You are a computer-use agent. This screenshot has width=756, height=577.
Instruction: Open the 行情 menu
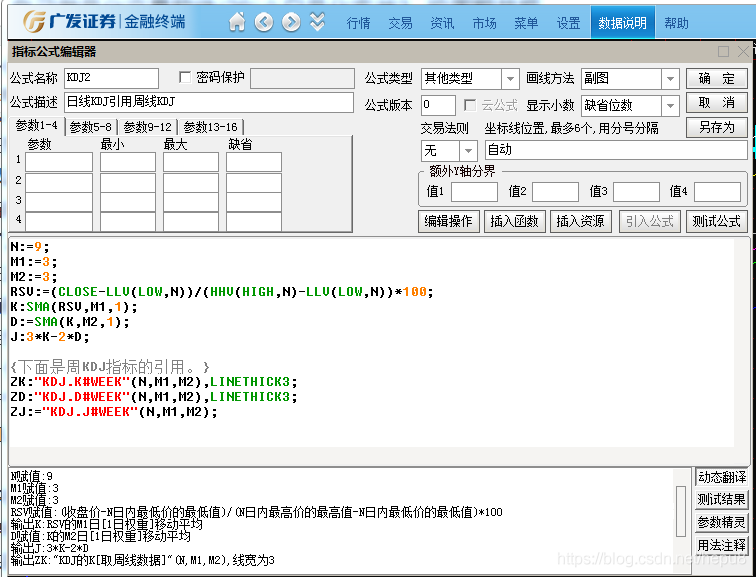tap(359, 23)
